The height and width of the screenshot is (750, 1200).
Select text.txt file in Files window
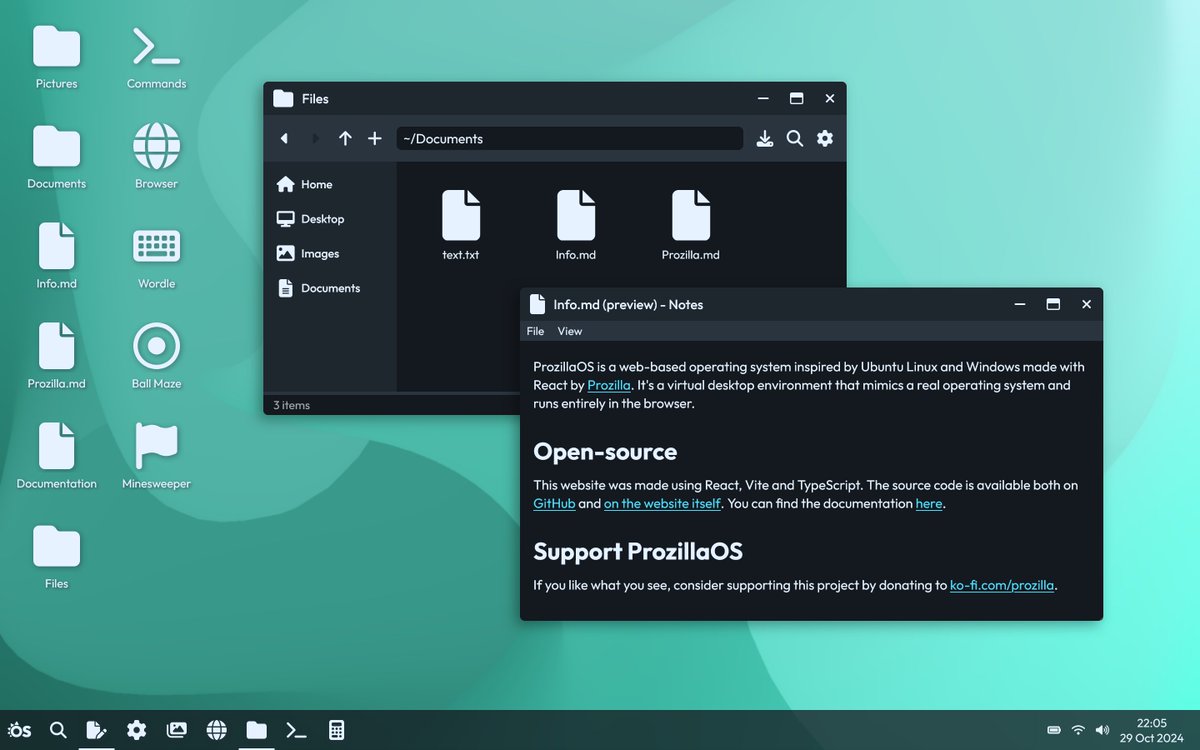[x=461, y=226]
